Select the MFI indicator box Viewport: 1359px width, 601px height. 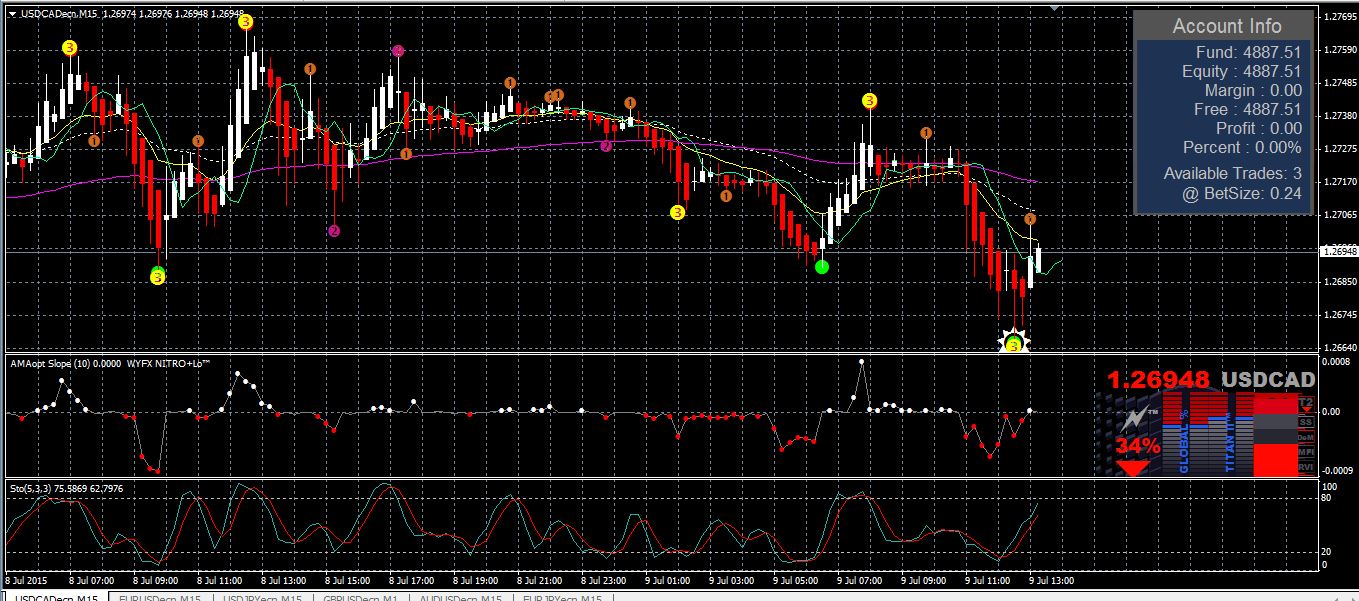point(1305,451)
